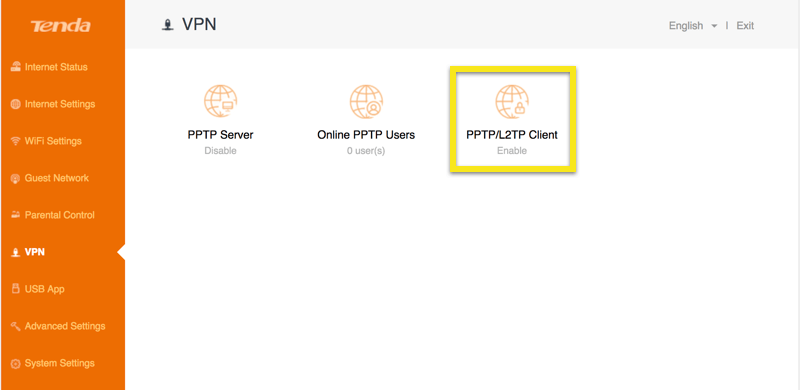Open the PPTP/L2TP Client label
The height and width of the screenshot is (390, 800).
[512, 135]
